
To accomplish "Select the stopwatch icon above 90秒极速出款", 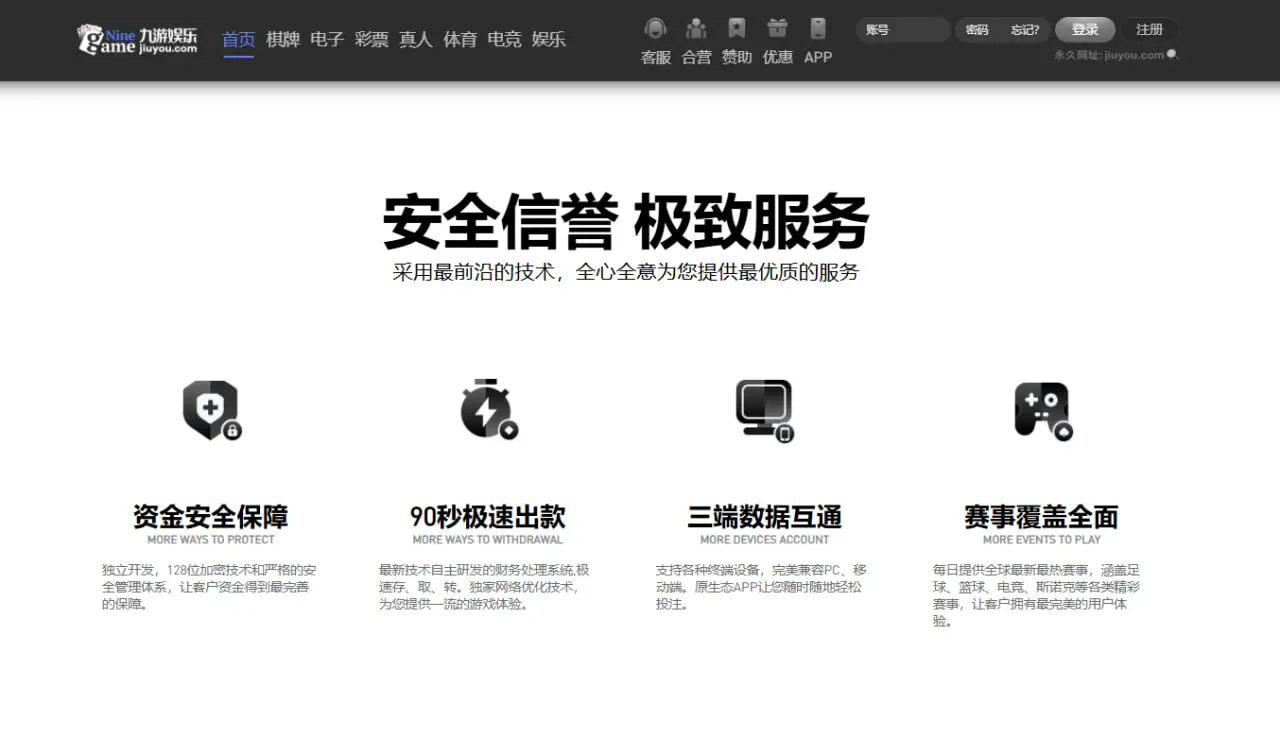I will 488,410.
